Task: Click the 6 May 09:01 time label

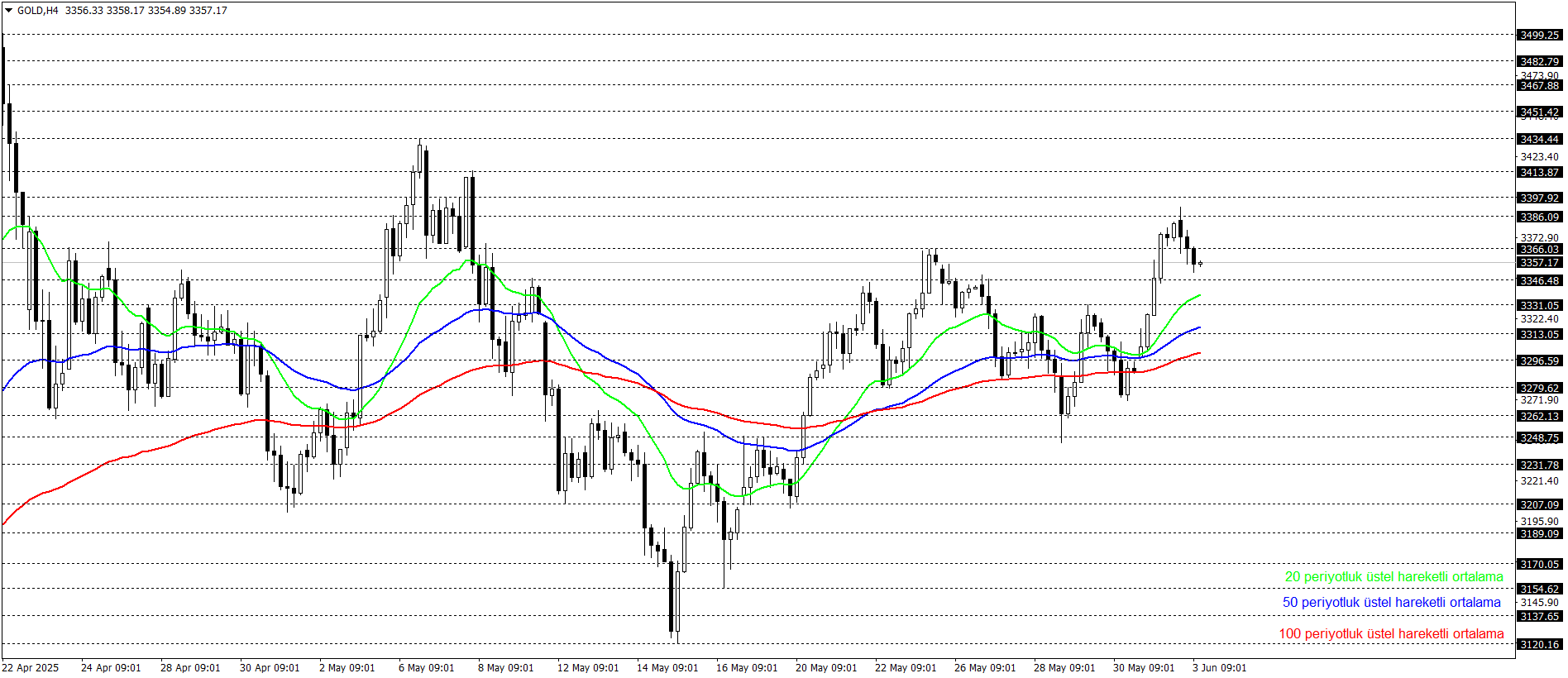Action: (x=427, y=668)
